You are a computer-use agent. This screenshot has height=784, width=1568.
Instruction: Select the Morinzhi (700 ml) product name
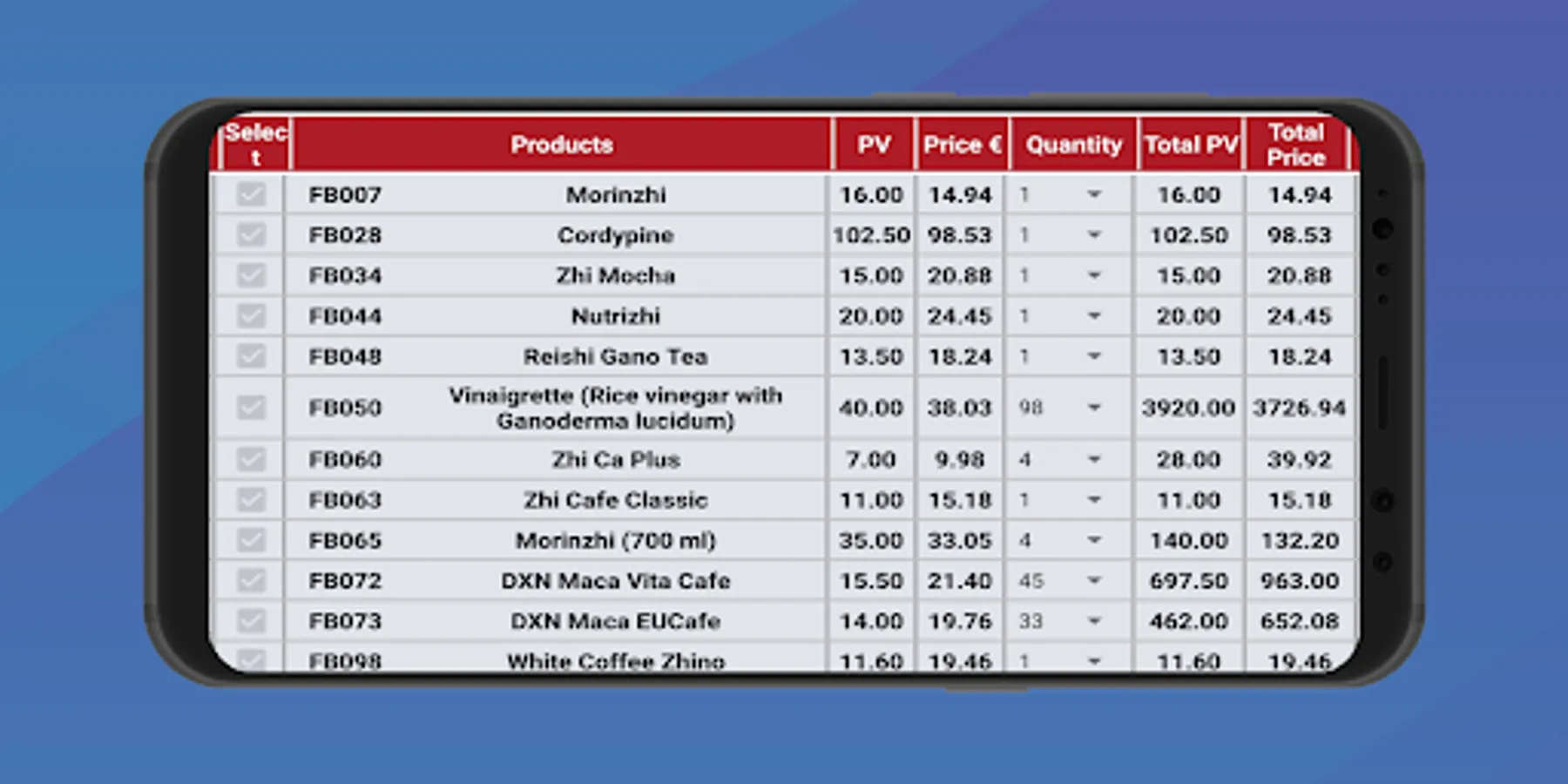pyautogui.click(x=616, y=540)
